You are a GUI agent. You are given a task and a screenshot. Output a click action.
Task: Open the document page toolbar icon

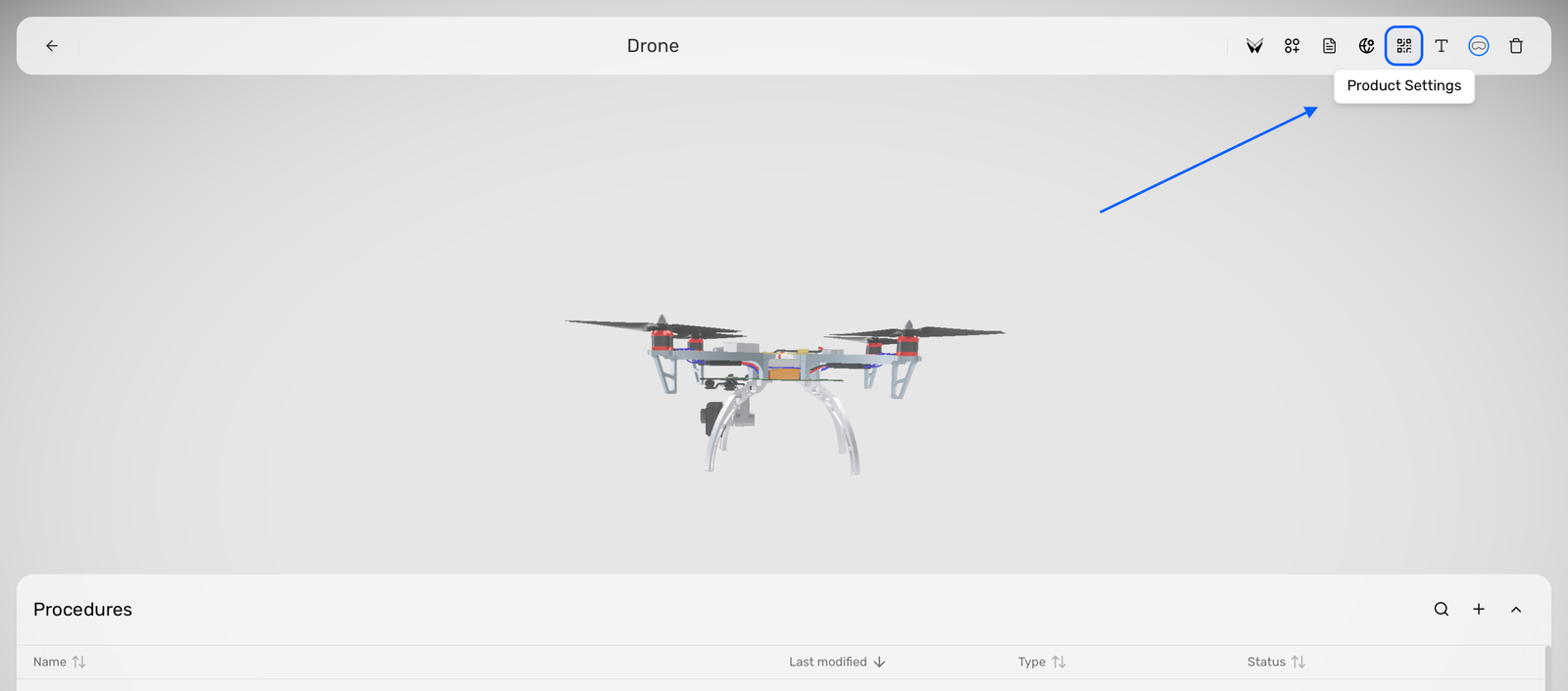tap(1329, 46)
